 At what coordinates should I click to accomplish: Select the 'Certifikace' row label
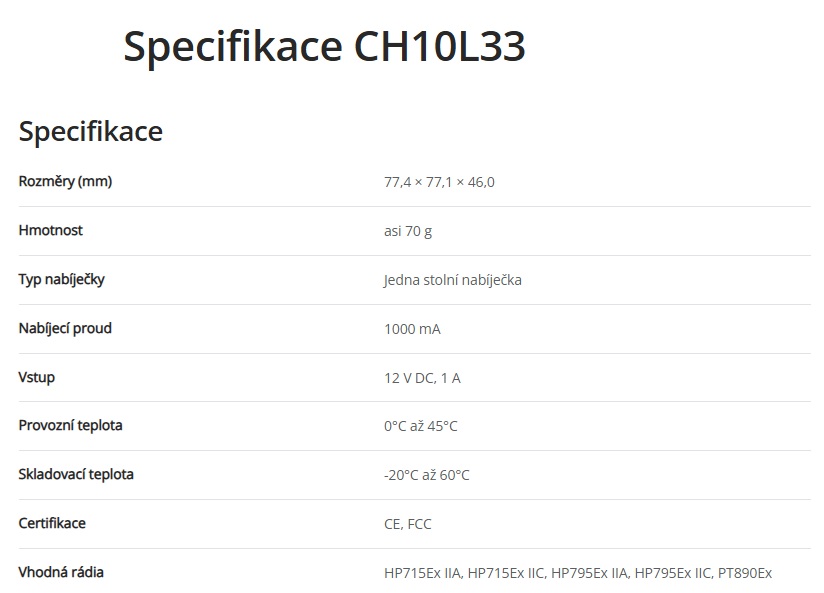click(52, 523)
